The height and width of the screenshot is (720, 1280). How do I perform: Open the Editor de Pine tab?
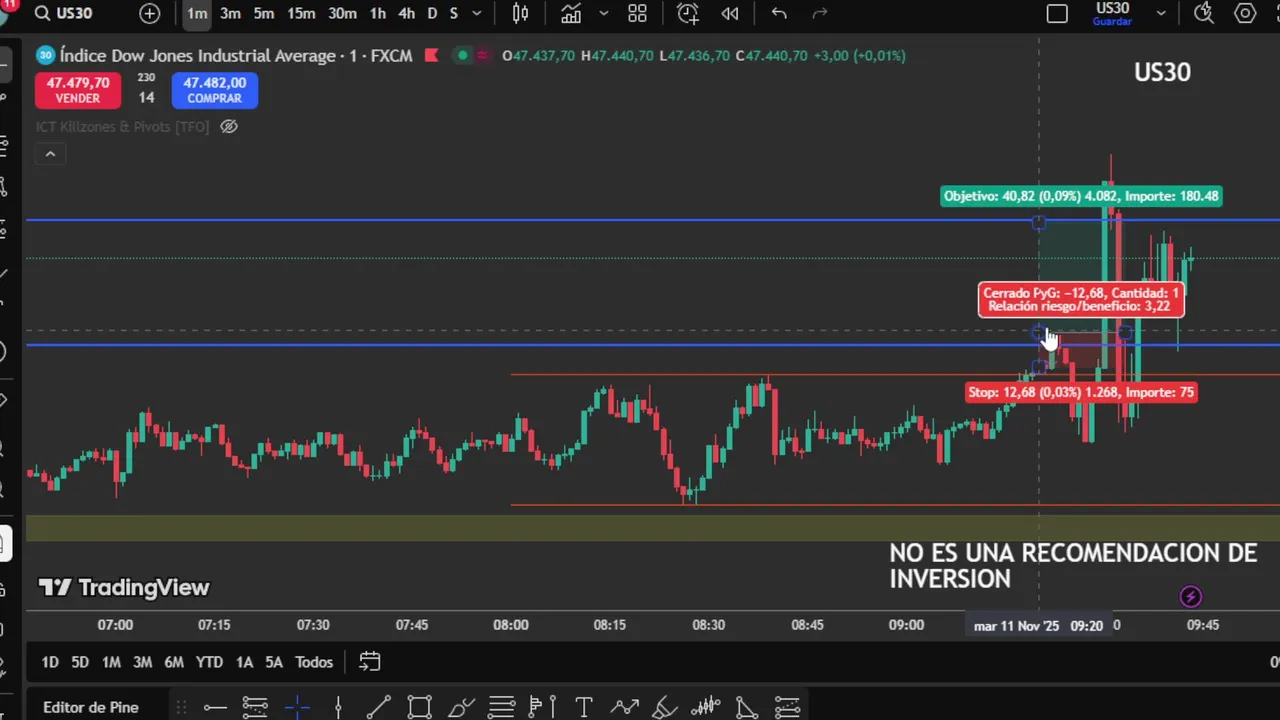click(x=91, y=707)
